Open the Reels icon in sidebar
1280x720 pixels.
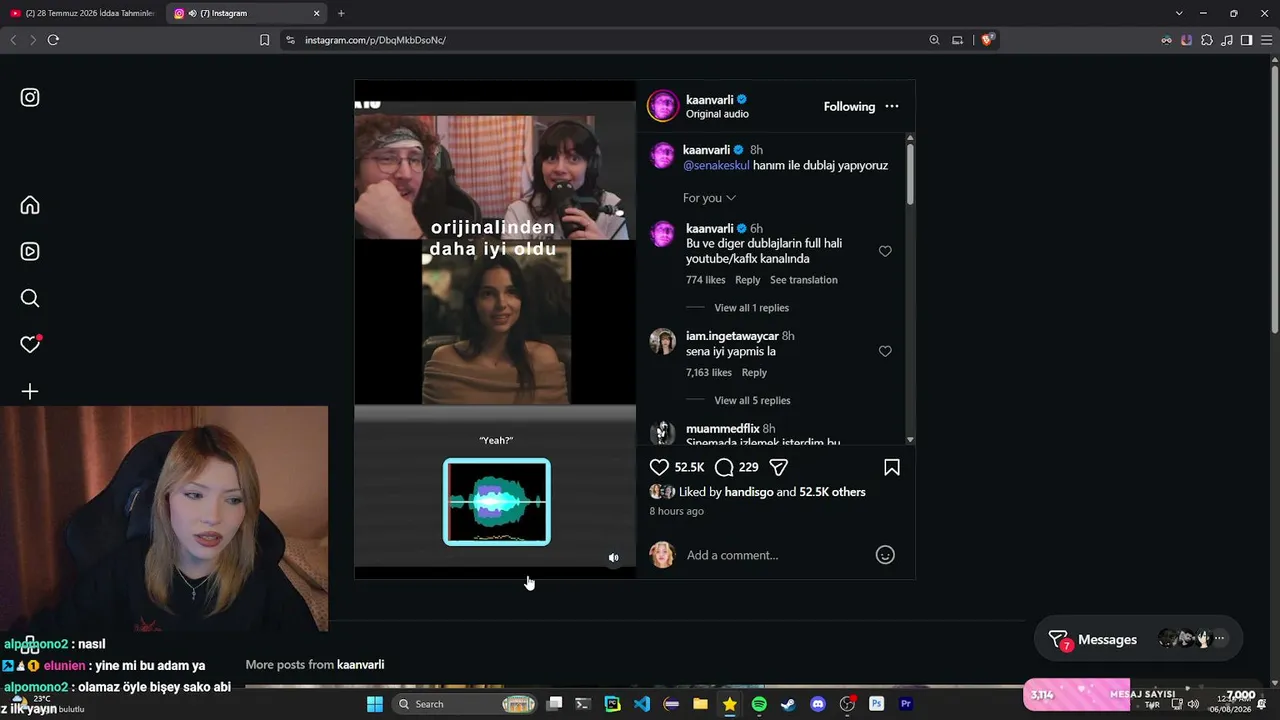(30, 251)
